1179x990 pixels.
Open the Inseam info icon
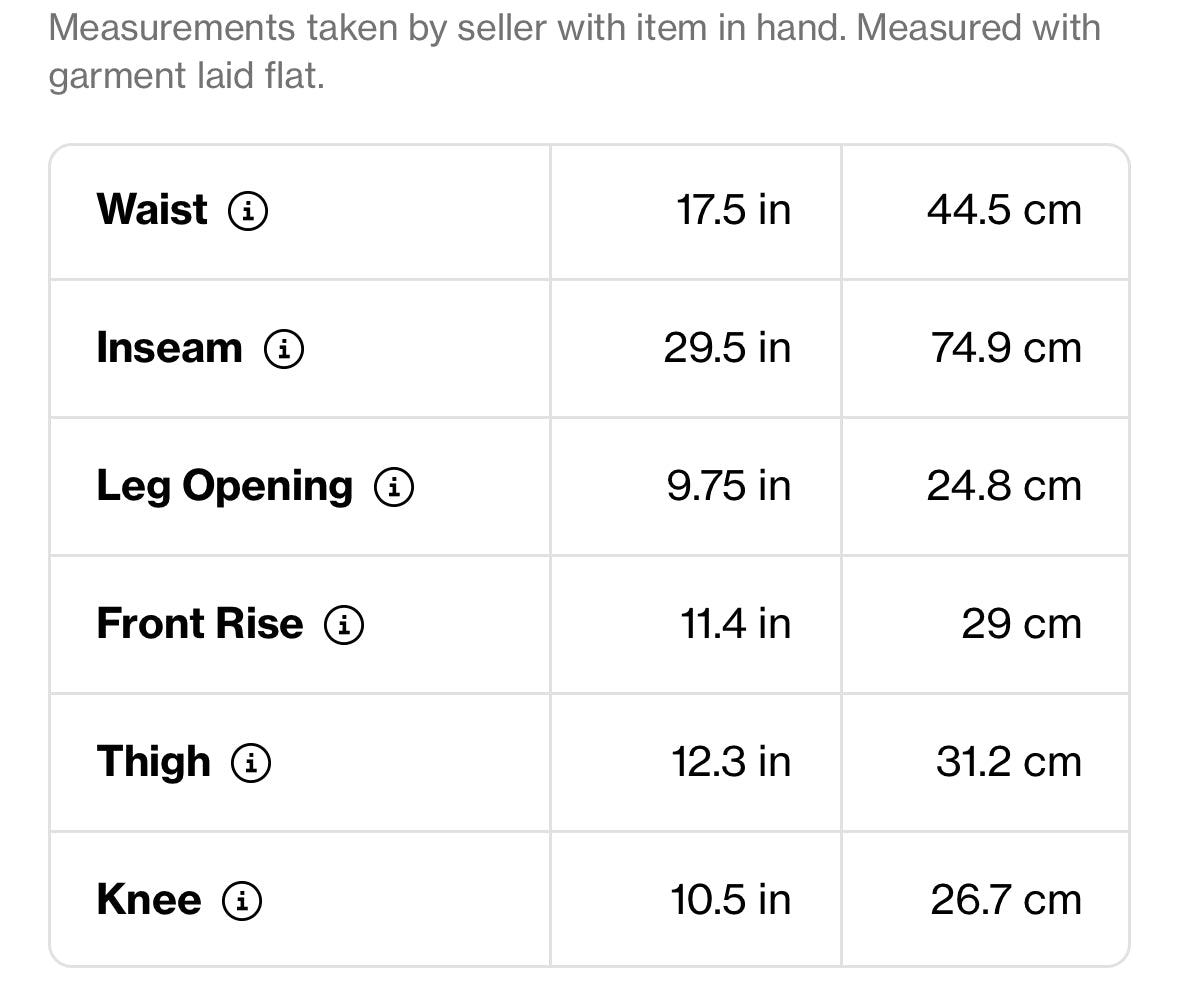[284, 349]
